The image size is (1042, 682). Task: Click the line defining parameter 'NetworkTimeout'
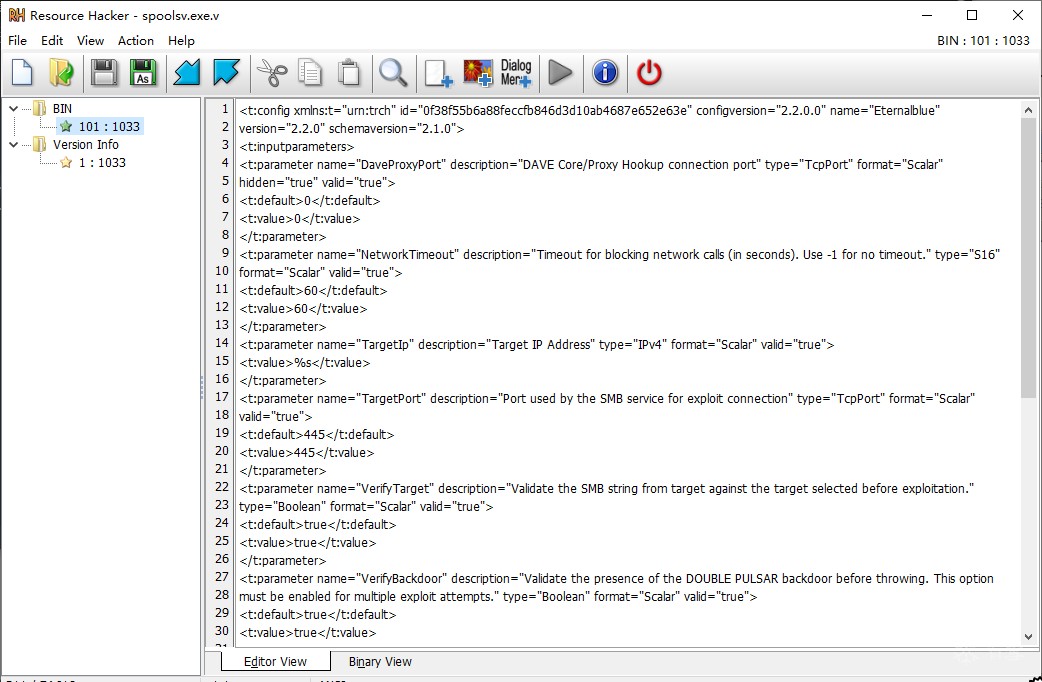[619, 254]
